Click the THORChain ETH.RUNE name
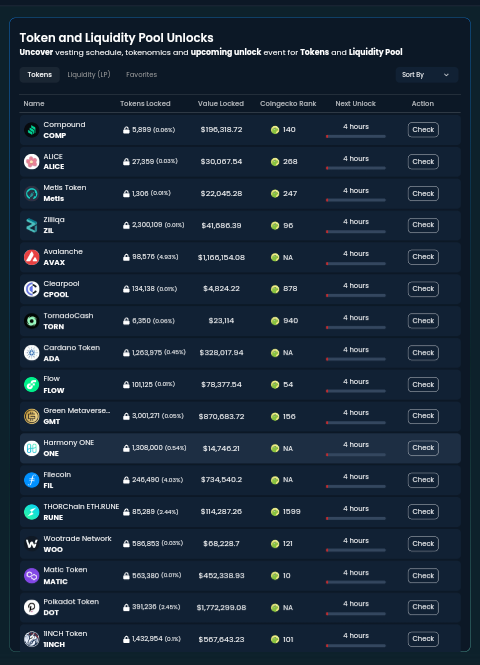Image resolution: width=480 pixels, height=665 pixels. click(x=81, y=506)
